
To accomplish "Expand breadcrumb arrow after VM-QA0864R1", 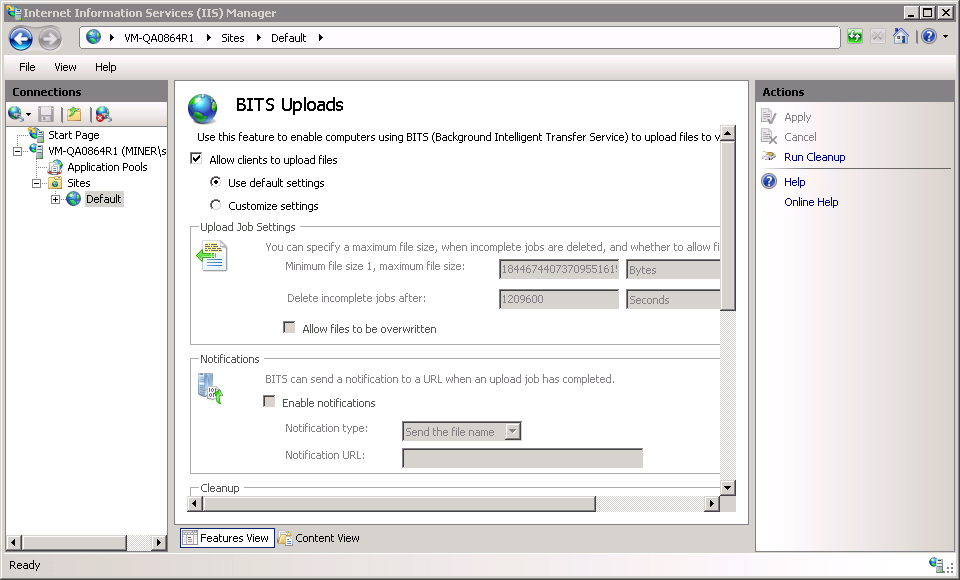I will click(x=209, y=37).
